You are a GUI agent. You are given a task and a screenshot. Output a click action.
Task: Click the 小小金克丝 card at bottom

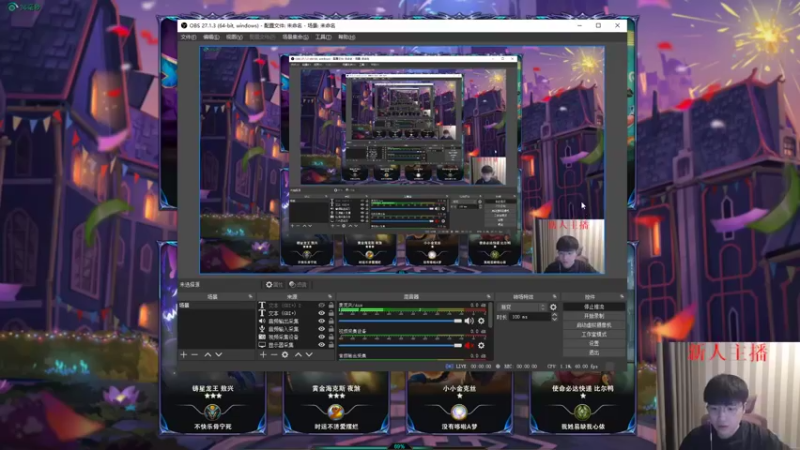coord(460,403)
